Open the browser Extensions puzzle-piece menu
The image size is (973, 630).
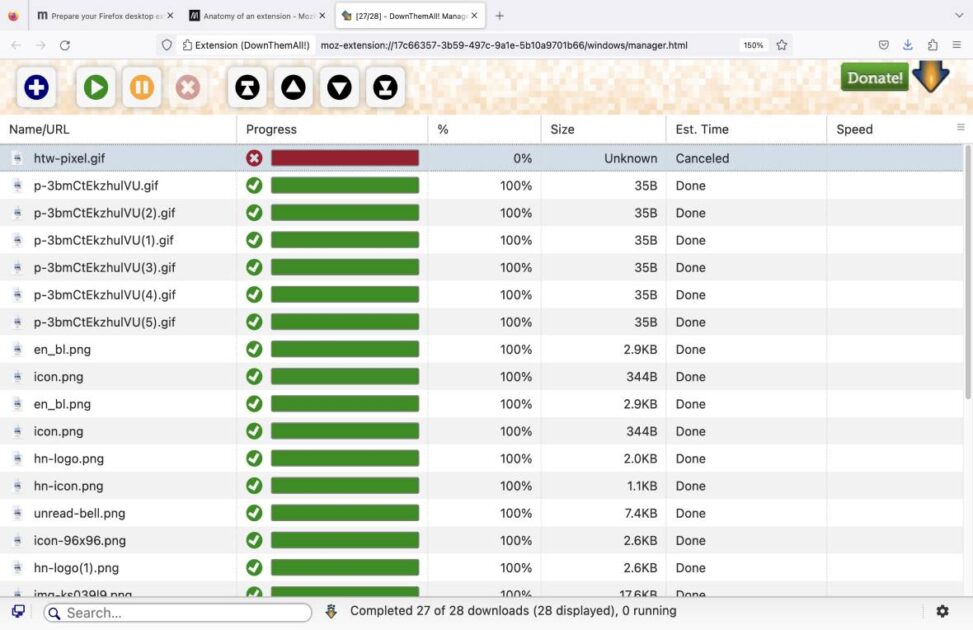(x=932, y=45)
